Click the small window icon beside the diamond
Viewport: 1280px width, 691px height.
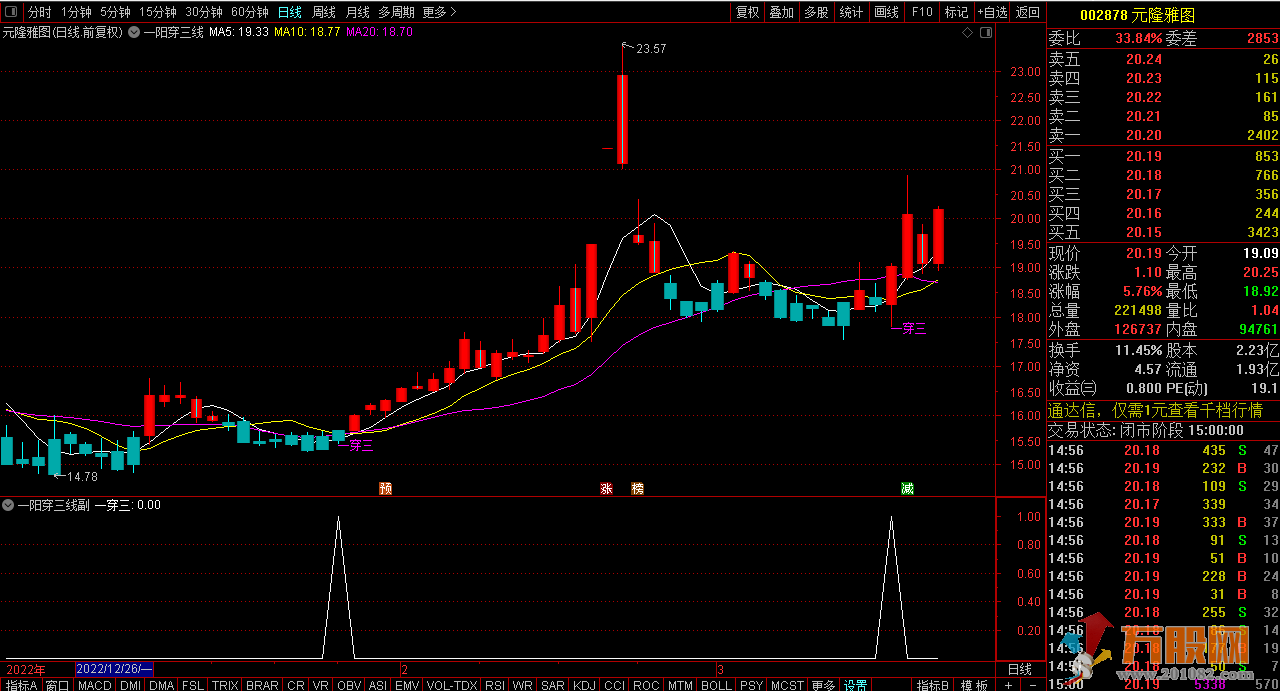coord(985,33)
